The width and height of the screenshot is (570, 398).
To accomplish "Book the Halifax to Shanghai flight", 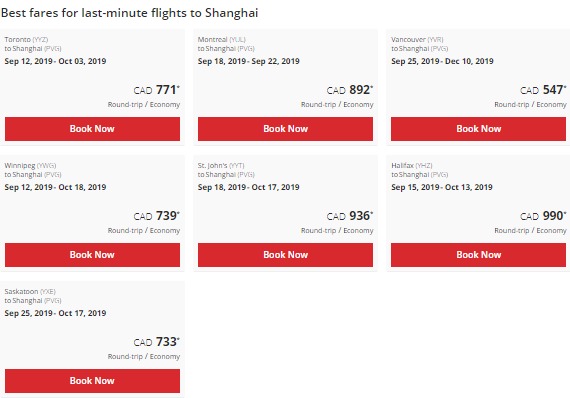I will point(478,255).
